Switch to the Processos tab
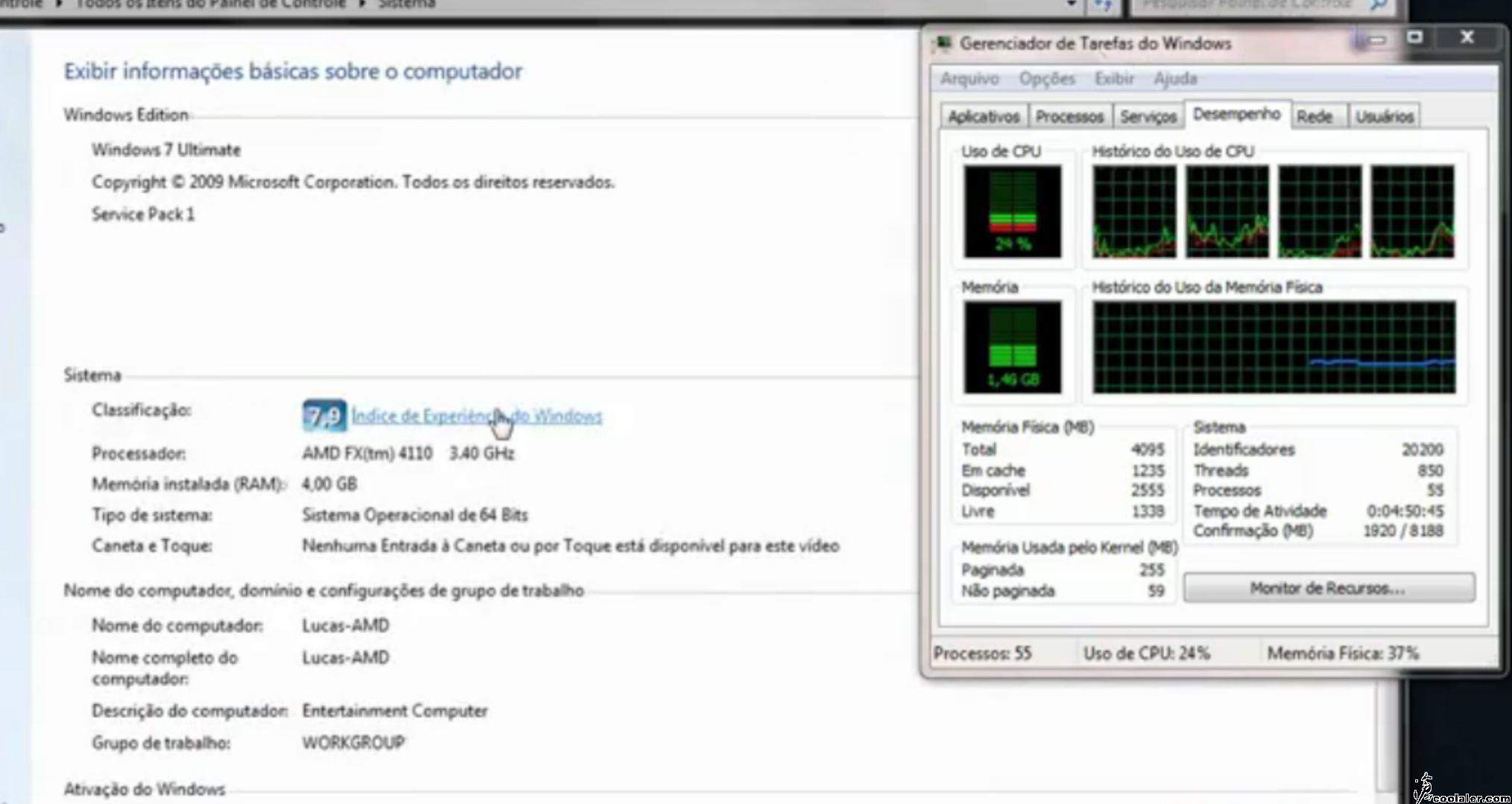 [x=1069, y=117]
